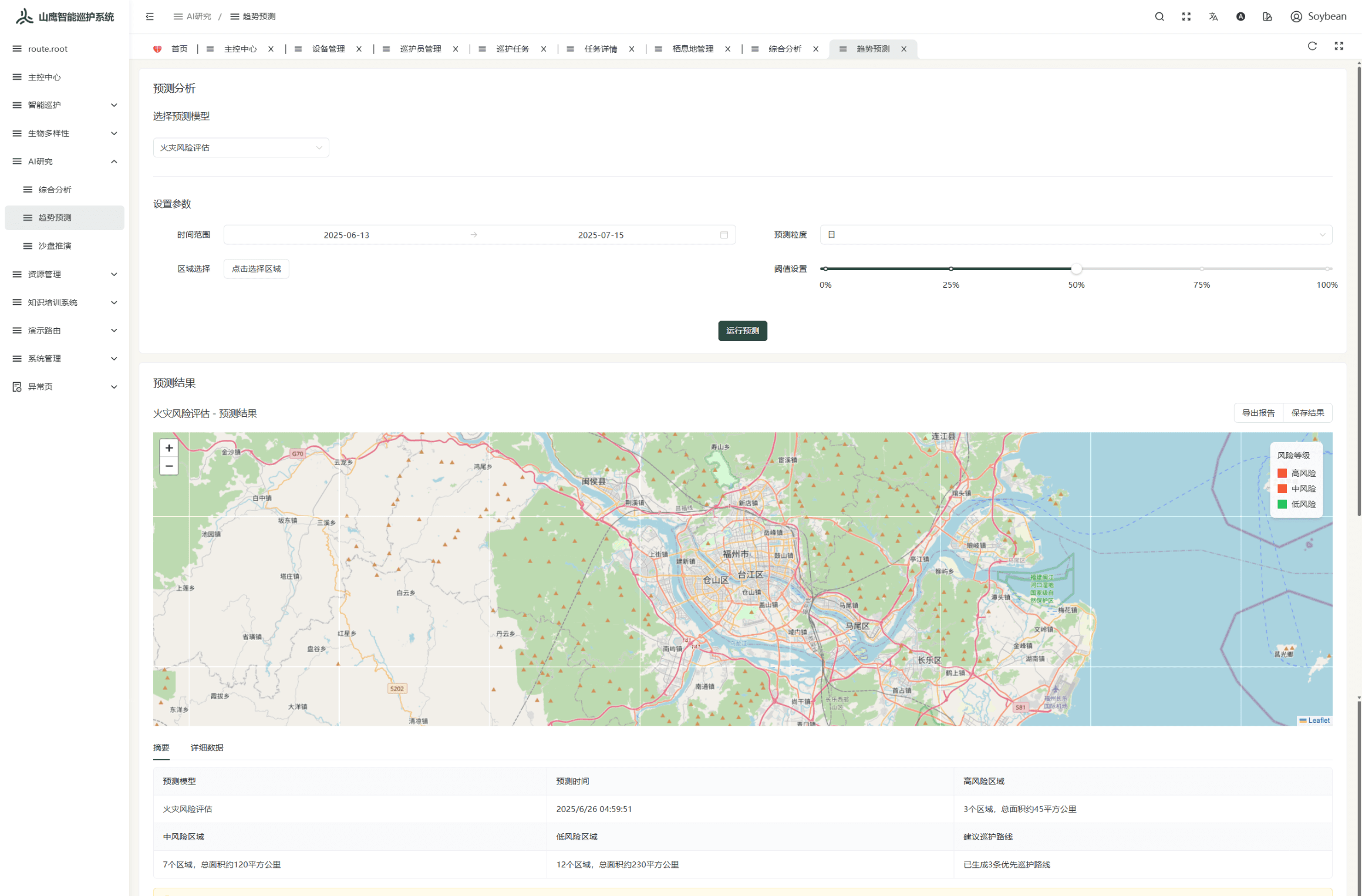Click the search icon in header
The width and height of the screenshot is (1362, 896).
1159,16
